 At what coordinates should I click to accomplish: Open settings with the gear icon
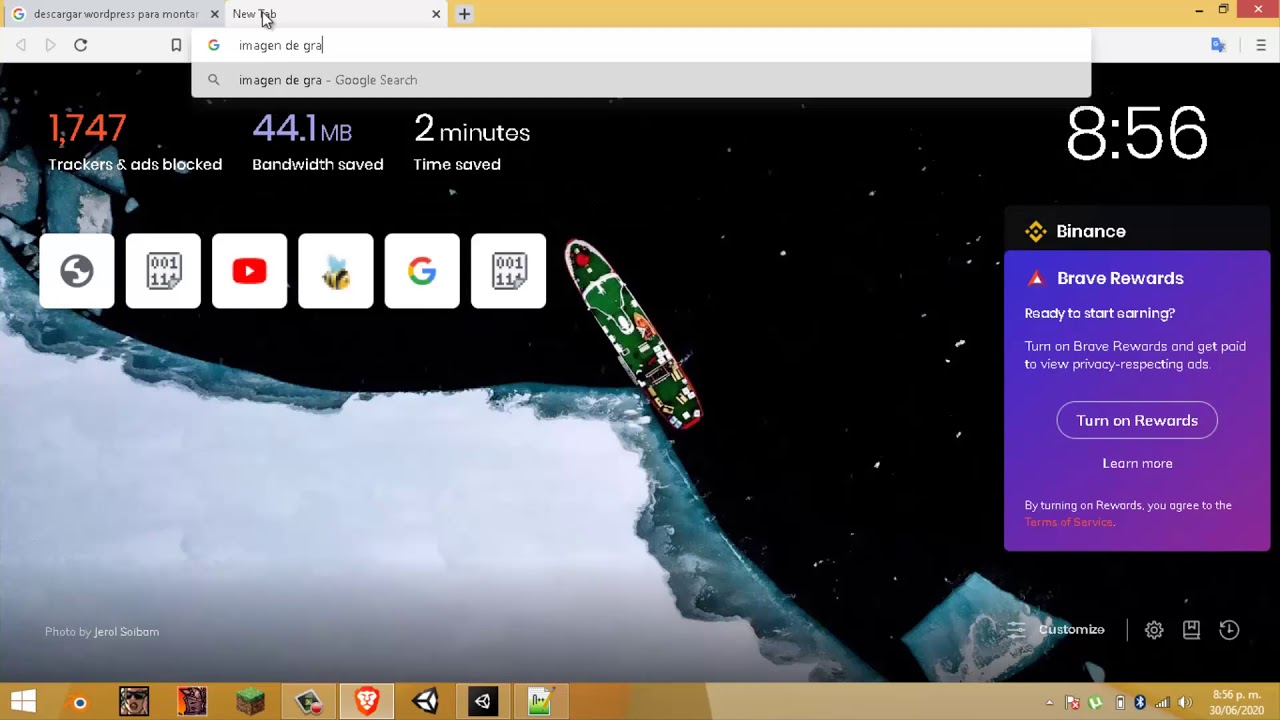[x=1154, y=630]
